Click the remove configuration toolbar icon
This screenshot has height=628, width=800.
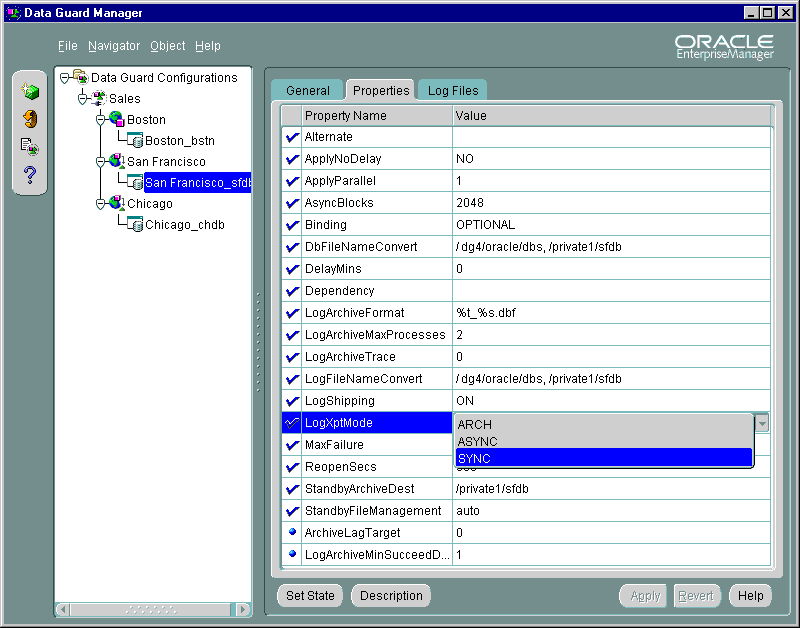point(30,118)
